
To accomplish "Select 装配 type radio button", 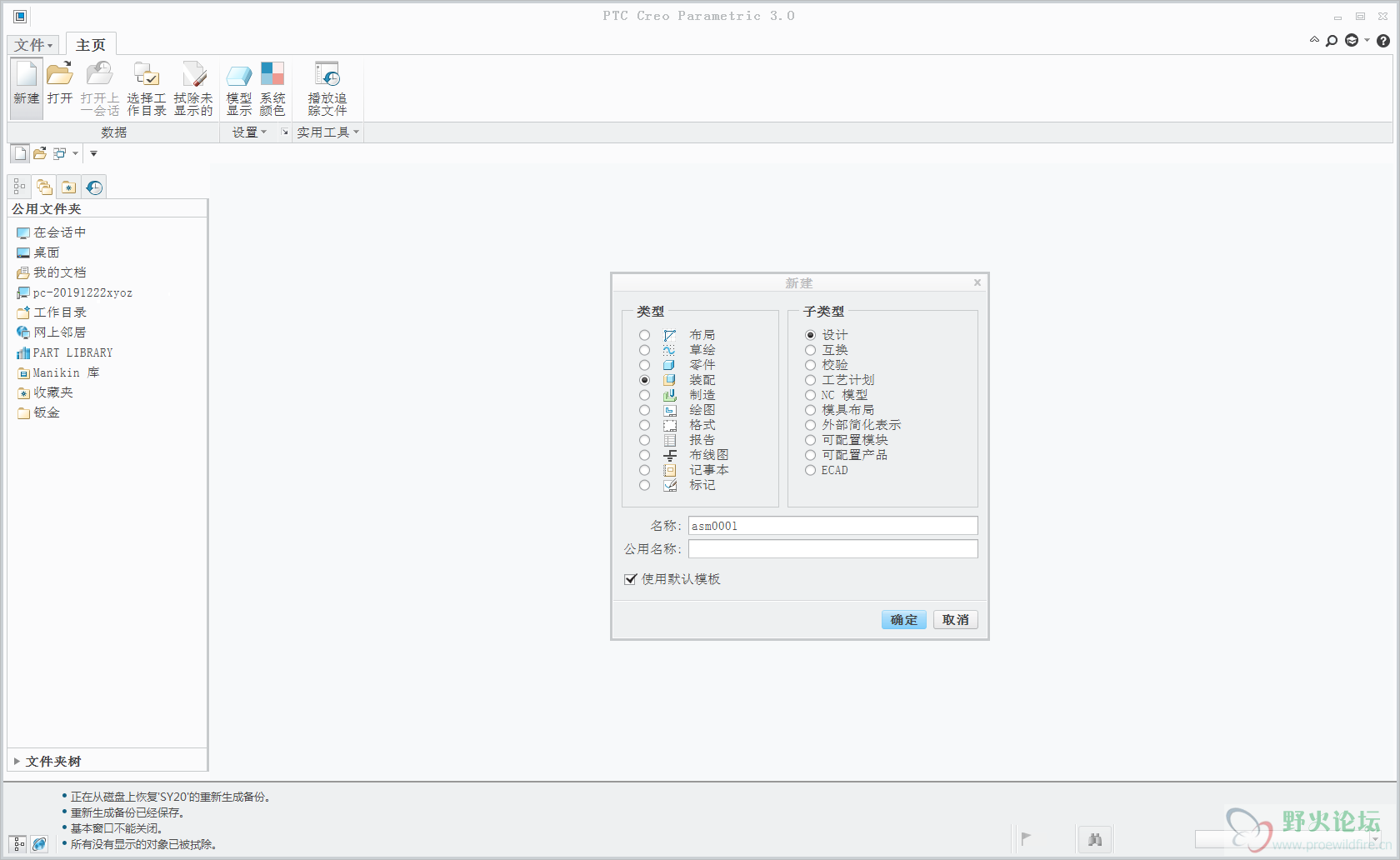I will [644, 380].
